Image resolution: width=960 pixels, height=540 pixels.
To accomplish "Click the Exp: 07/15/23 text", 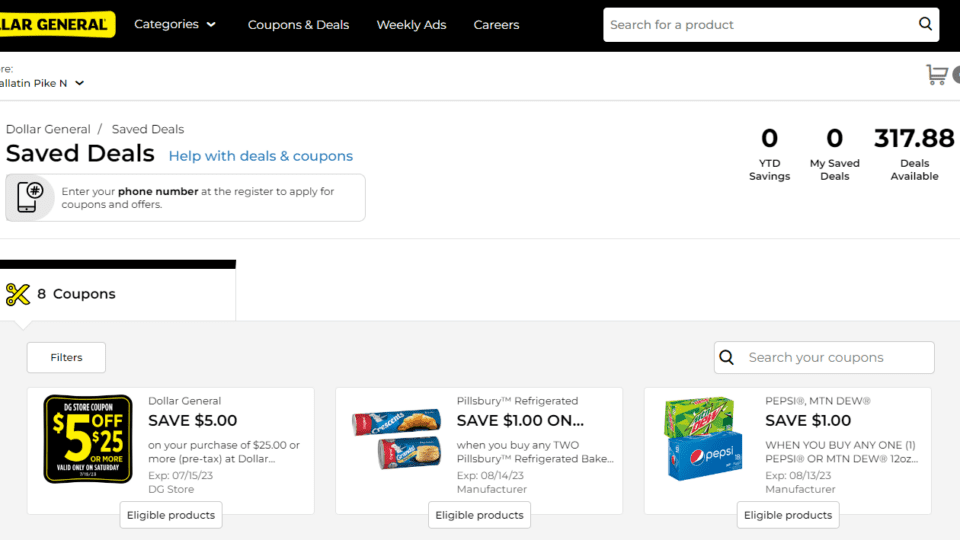I will click(x=181, y=475).
